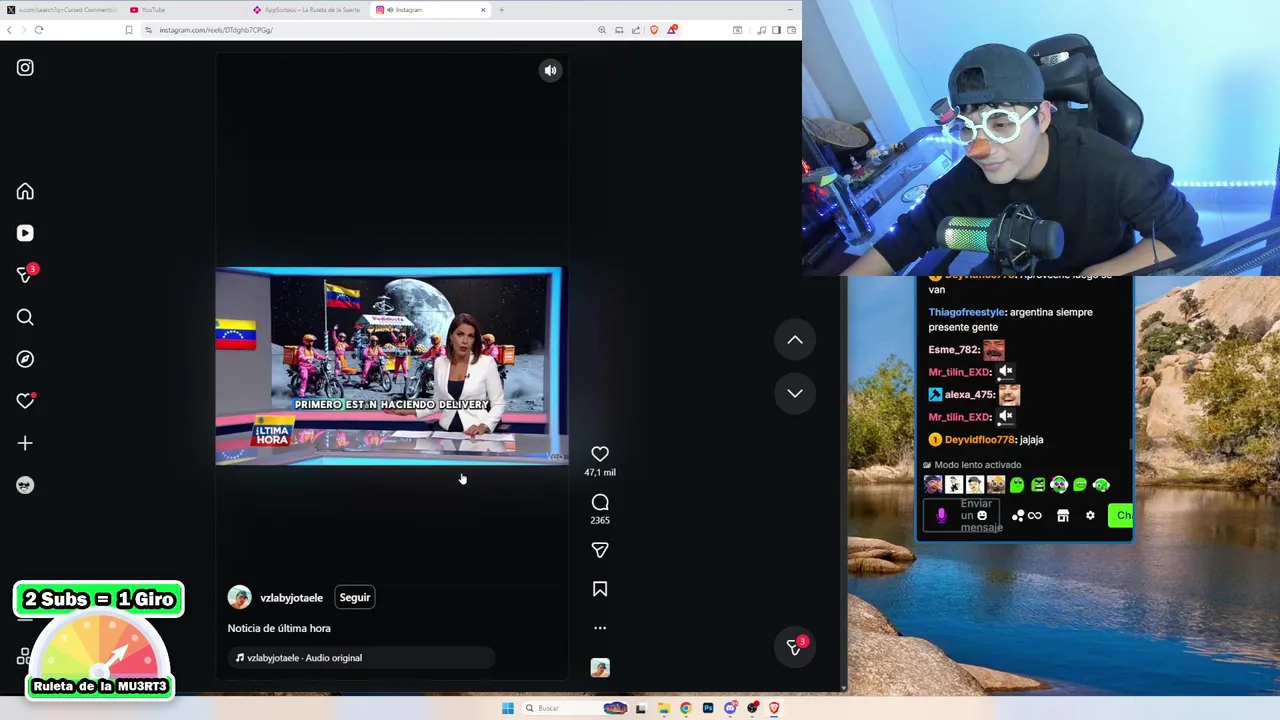Bookmark this page in address bar

(128, 30)
